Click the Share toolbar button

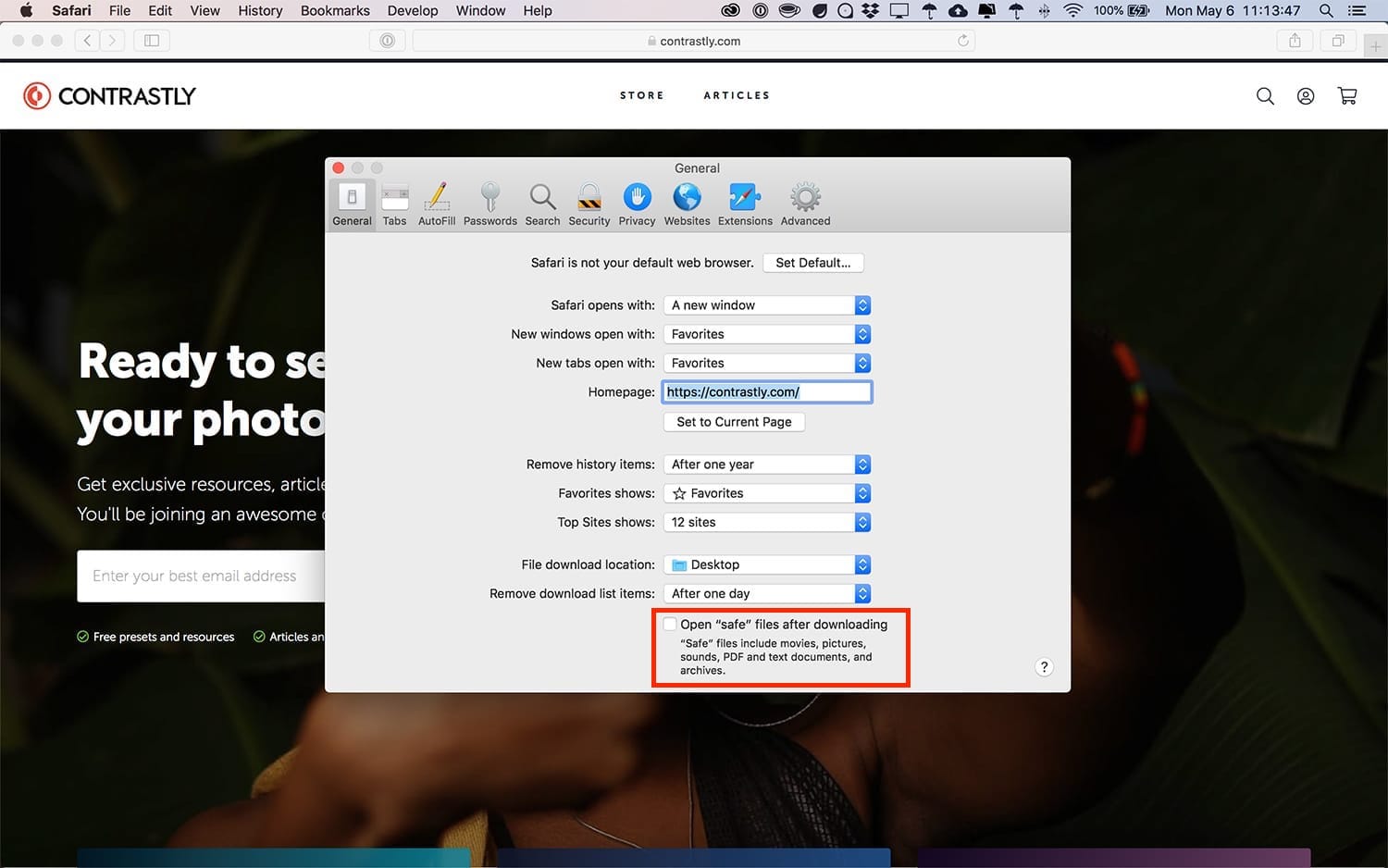pyautogui.click(x=1295, y=41)
